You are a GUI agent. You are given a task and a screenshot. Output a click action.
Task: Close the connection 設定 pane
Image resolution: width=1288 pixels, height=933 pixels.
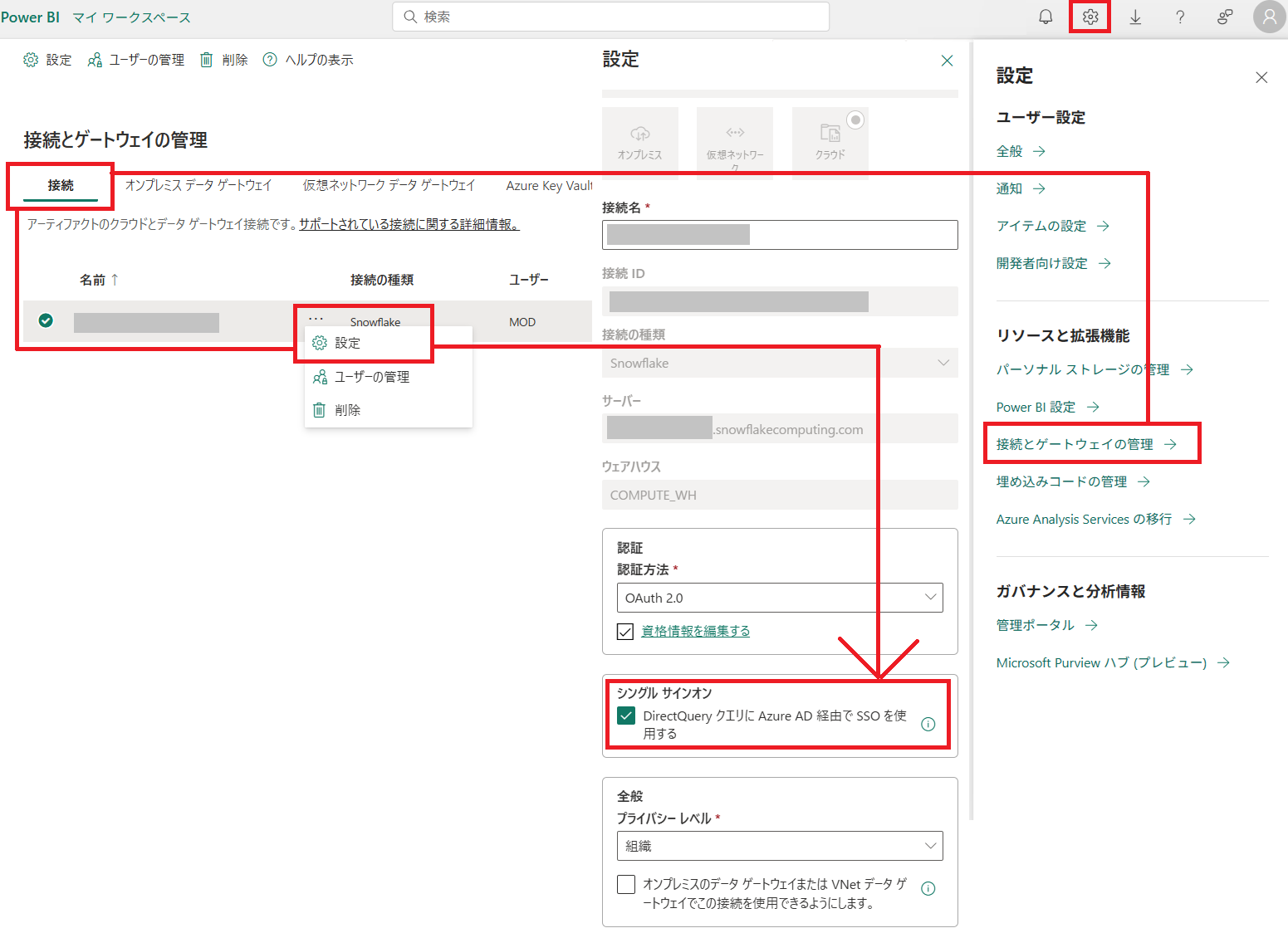point(947,61)
